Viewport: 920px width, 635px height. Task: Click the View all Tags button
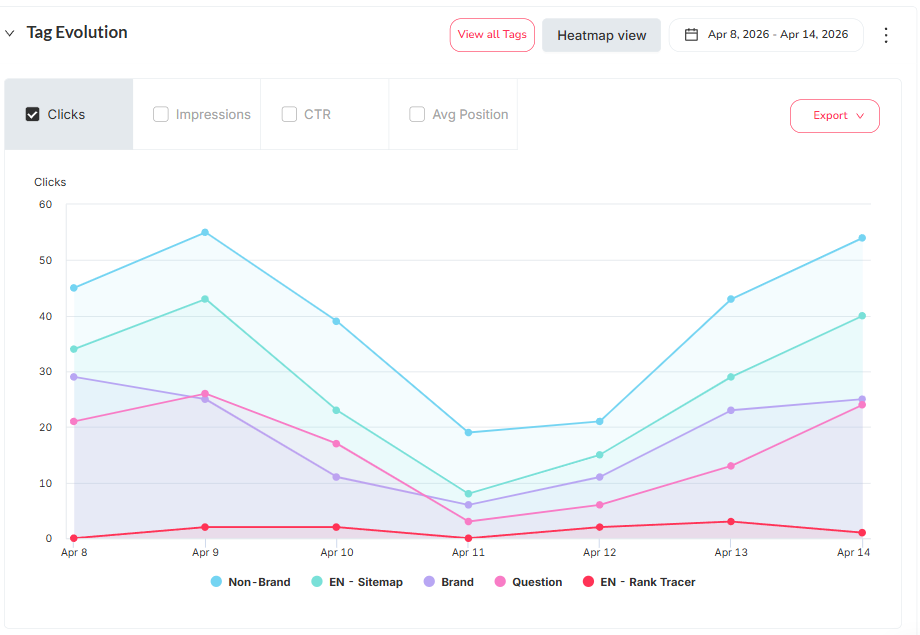(x=492, y=35)
